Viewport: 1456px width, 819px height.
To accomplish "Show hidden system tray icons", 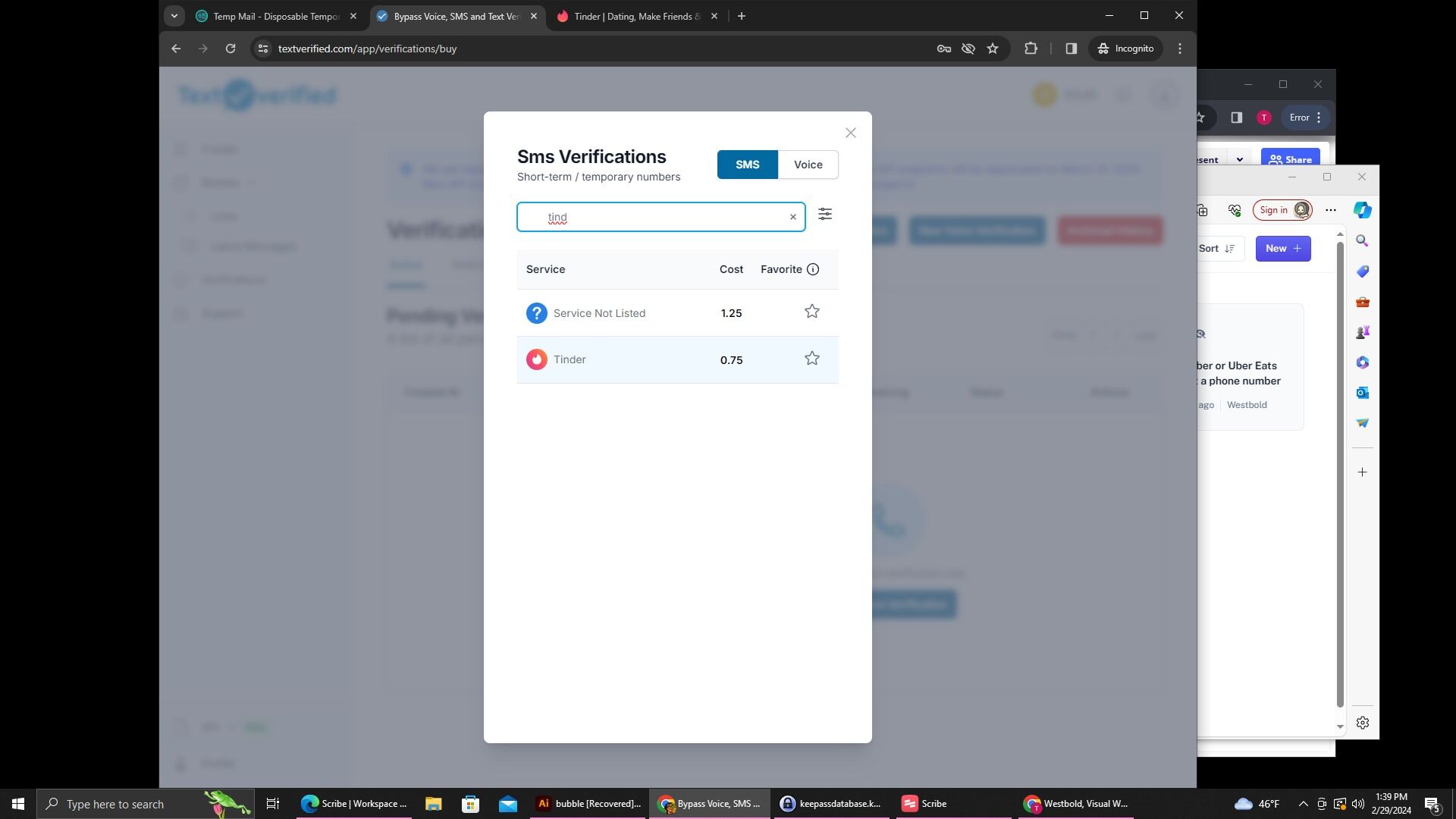I will pyautogui.click(x=1303, y=804).
